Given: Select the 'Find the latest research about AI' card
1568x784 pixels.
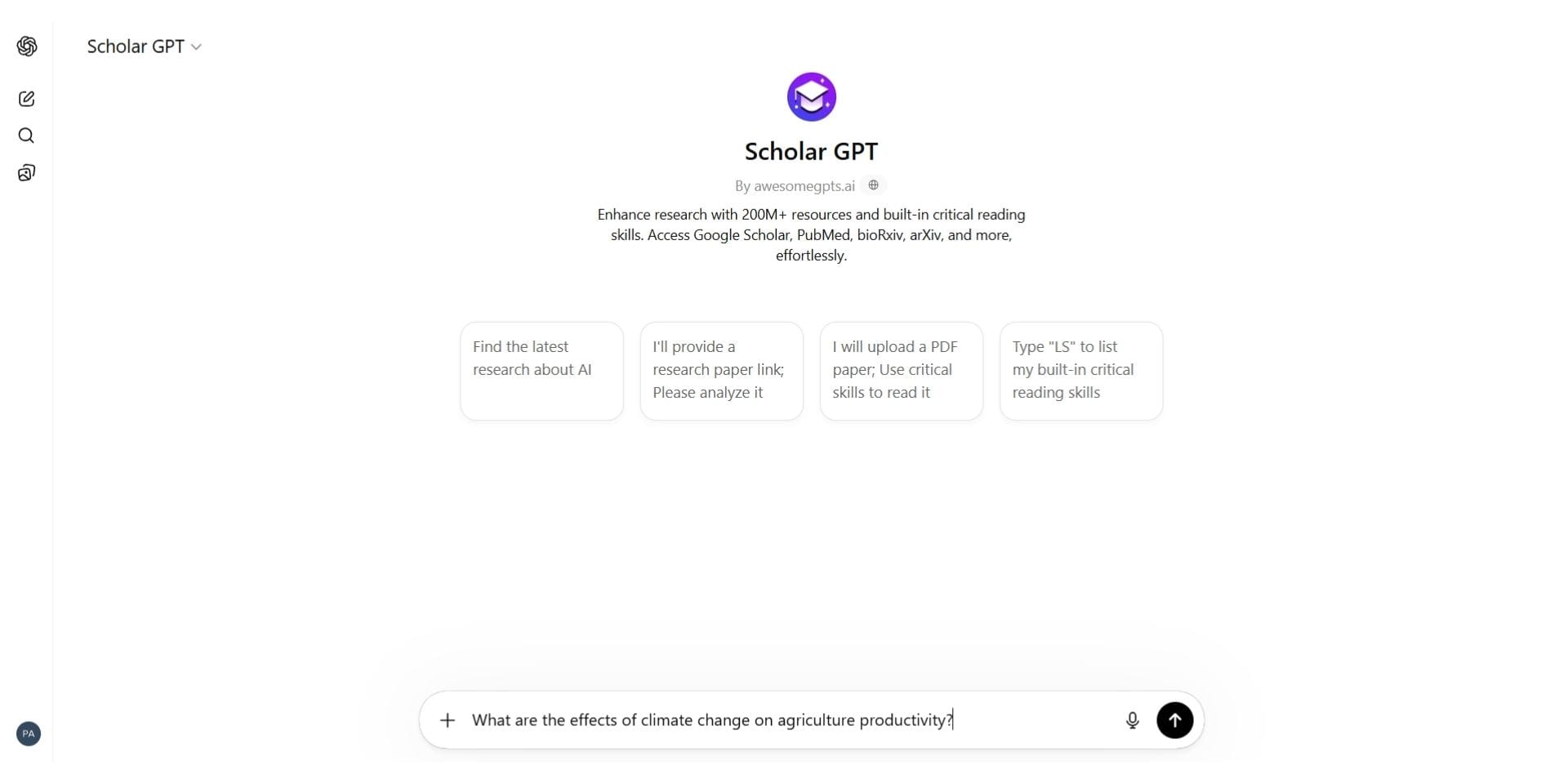Looking at the screenshot, I should (x=541, y=371).
